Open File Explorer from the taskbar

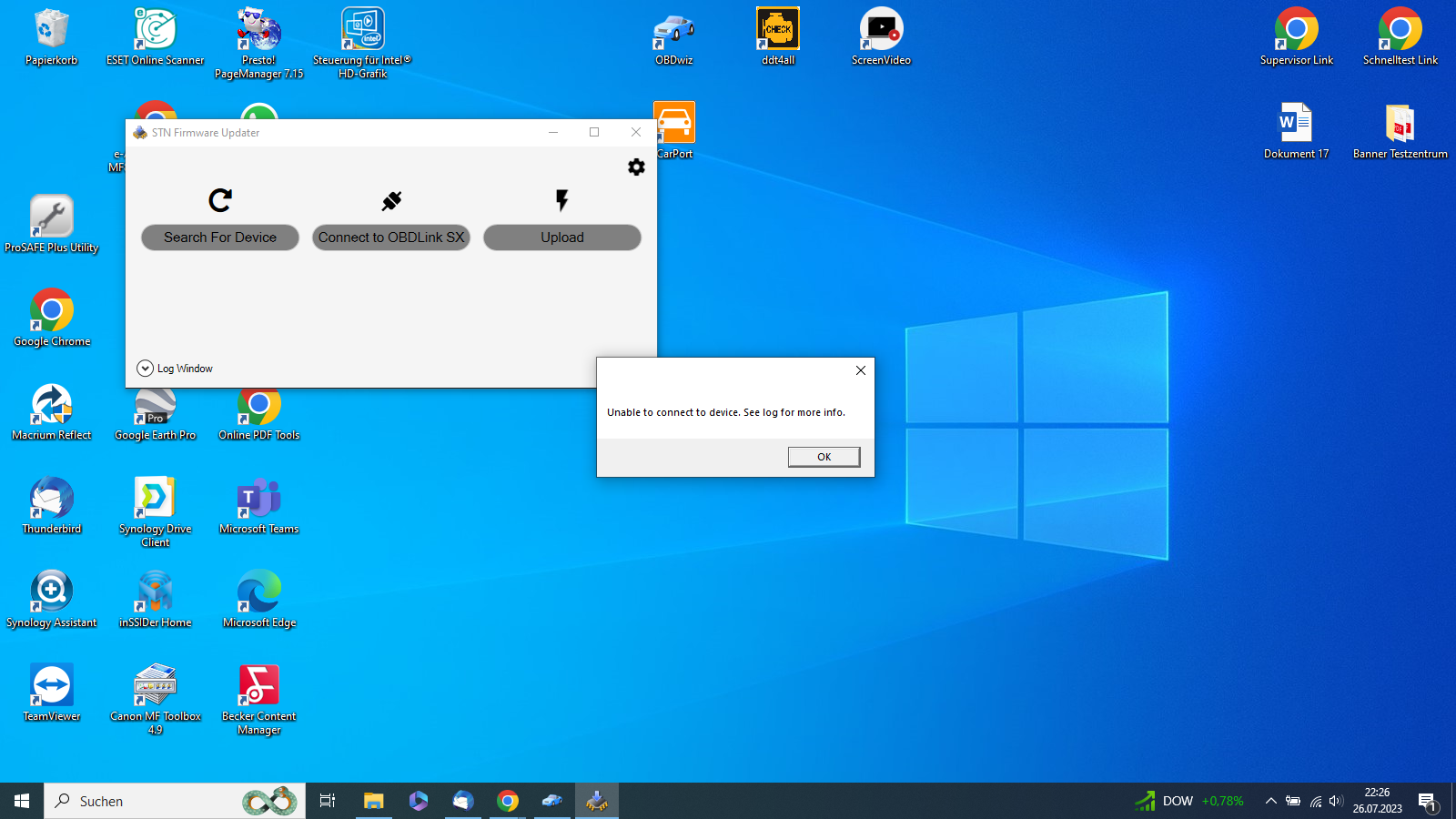tap(373, 801)
